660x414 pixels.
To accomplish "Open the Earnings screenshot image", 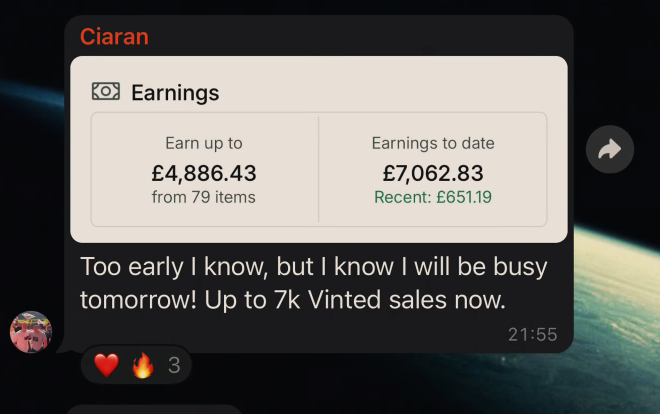I will tap(319, 149).
